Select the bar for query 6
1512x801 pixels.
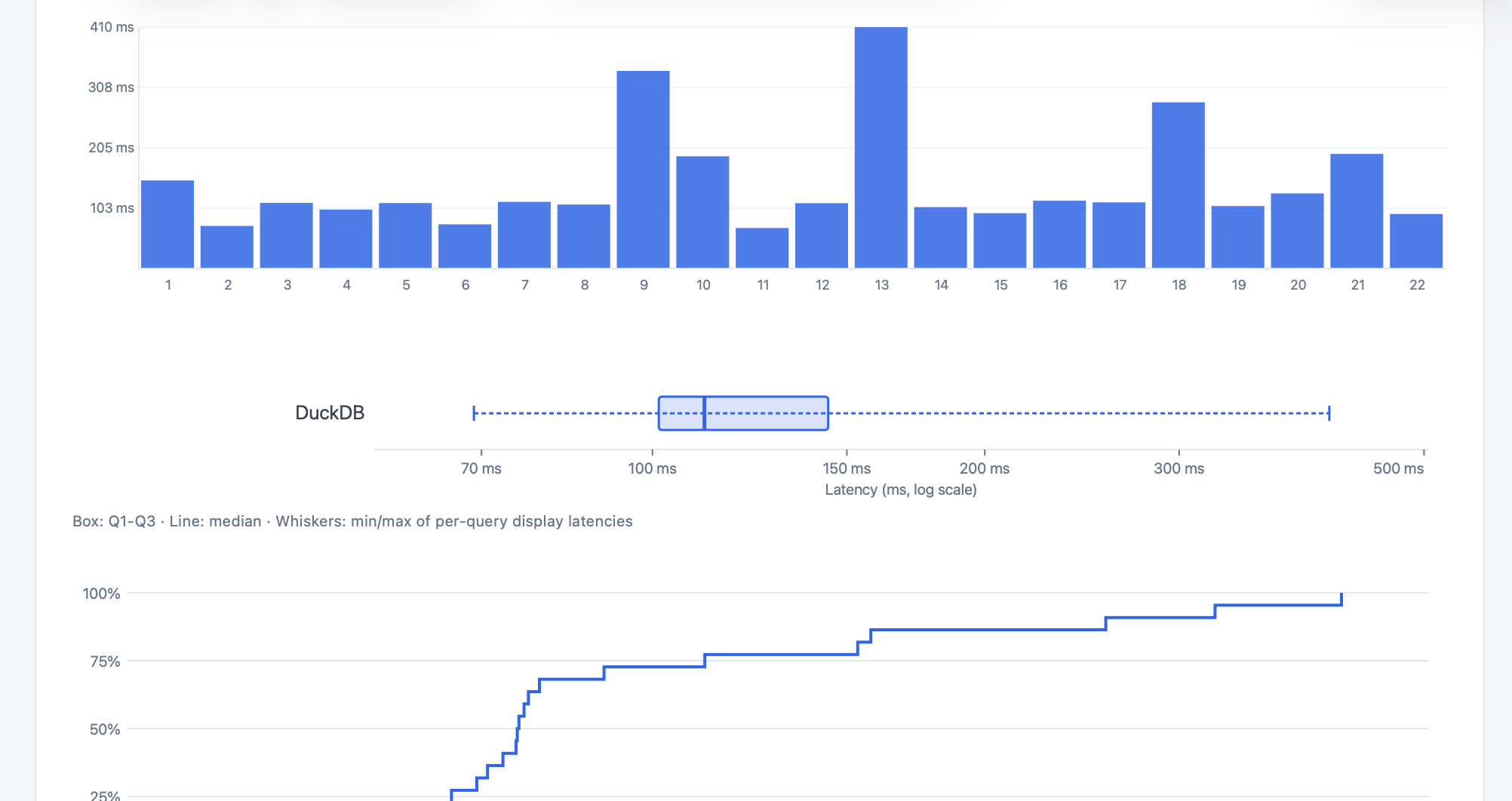pyautogui.click(x=465, y=246)
